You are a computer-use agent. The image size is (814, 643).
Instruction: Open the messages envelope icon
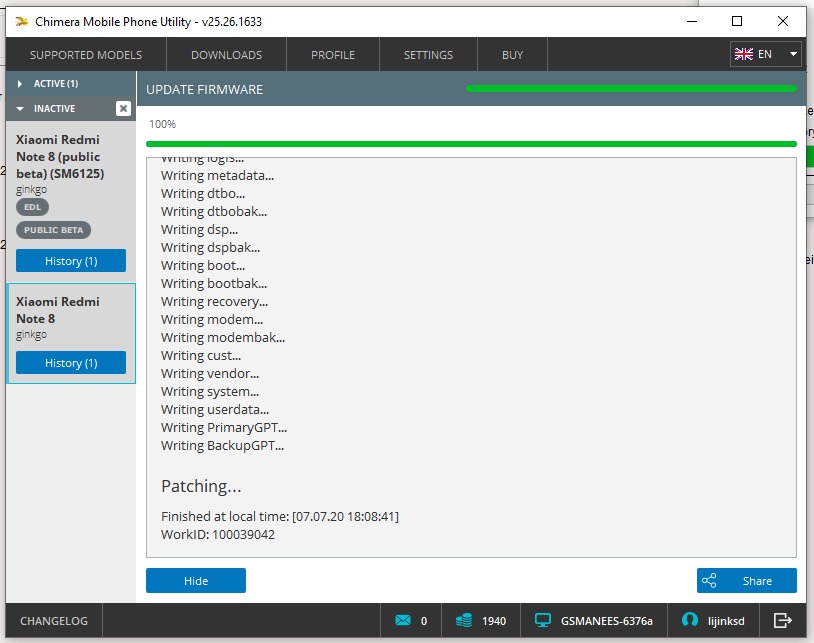[403, 620]
